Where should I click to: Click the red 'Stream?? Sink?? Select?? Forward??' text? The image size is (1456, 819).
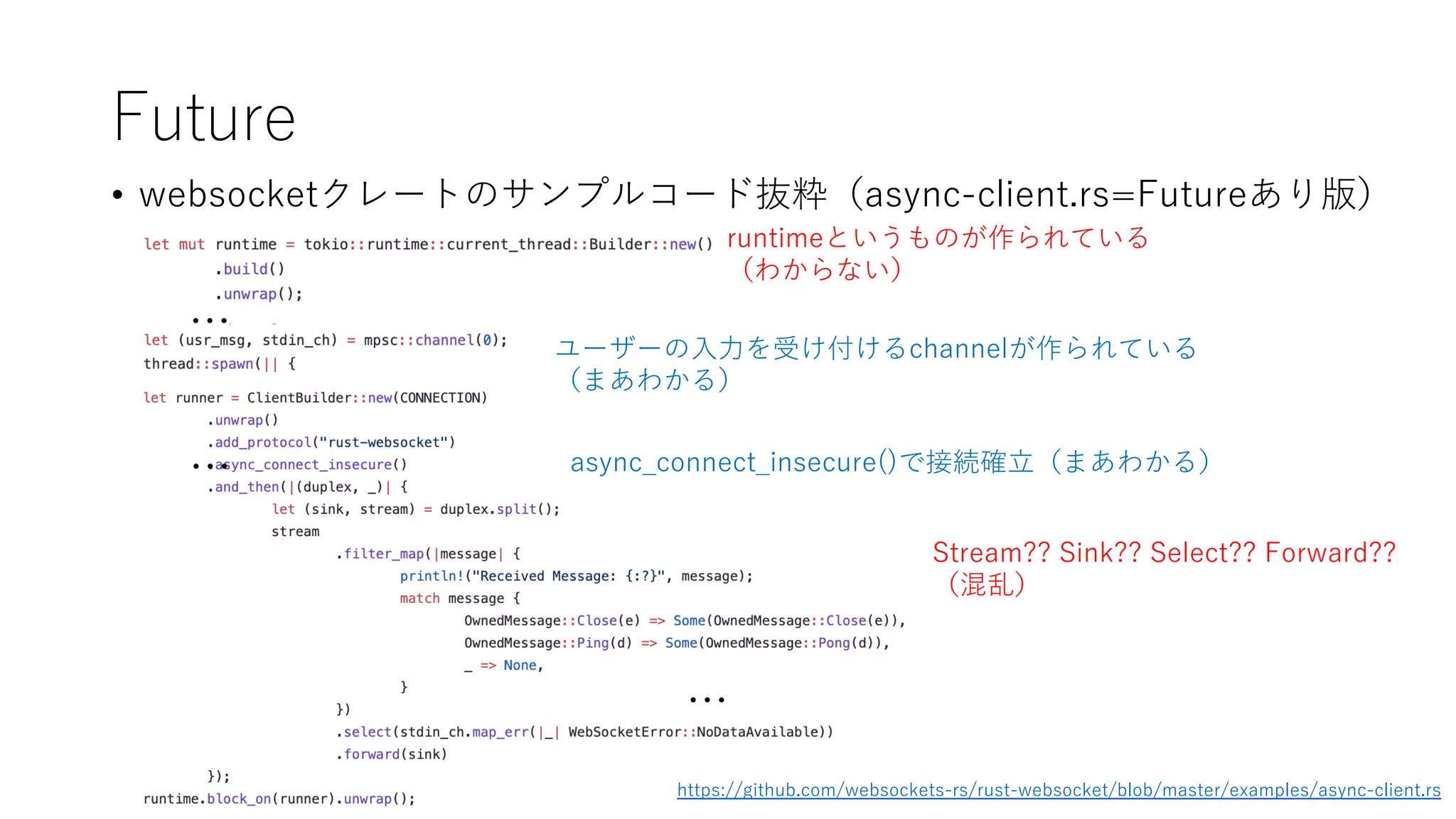point(1164,552)
